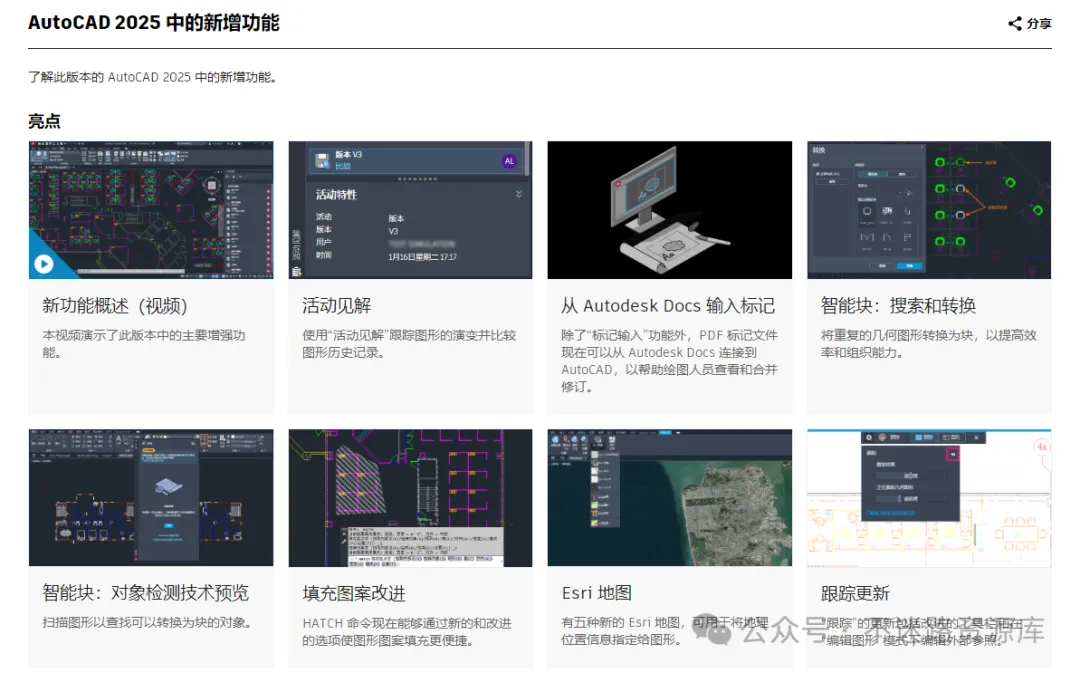Click the smart blocks search-and-convert thumbnail

pyautogui.click(x=929, y=210)
